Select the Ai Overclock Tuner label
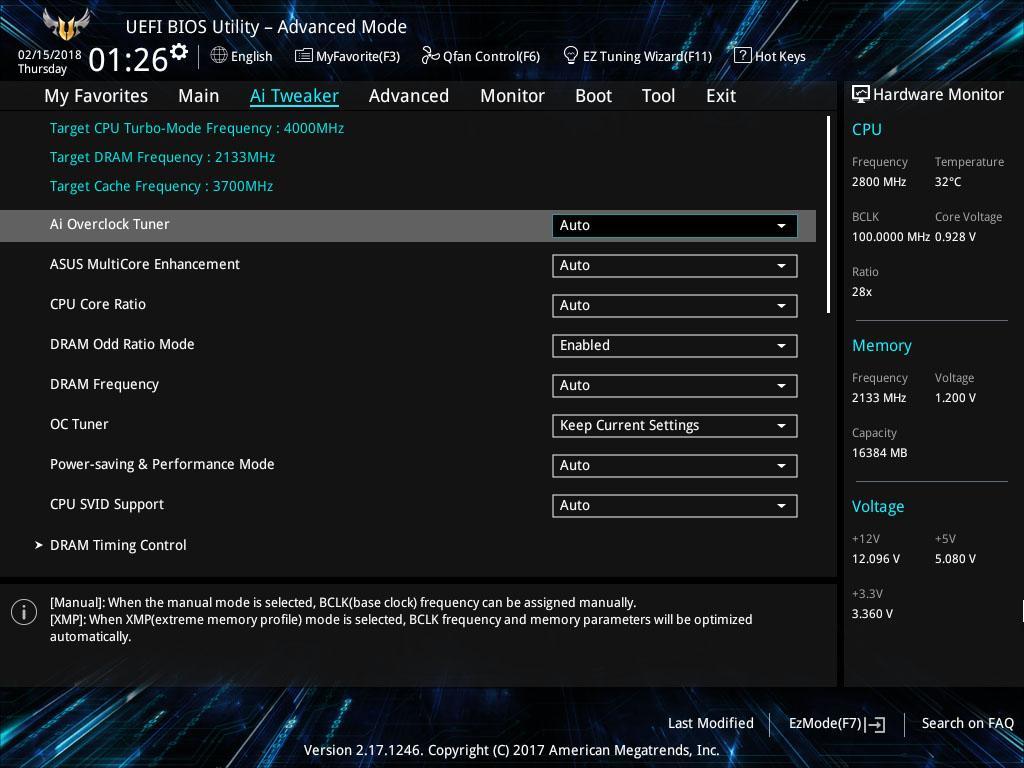Screen dimensions: 1024x768 110,224
